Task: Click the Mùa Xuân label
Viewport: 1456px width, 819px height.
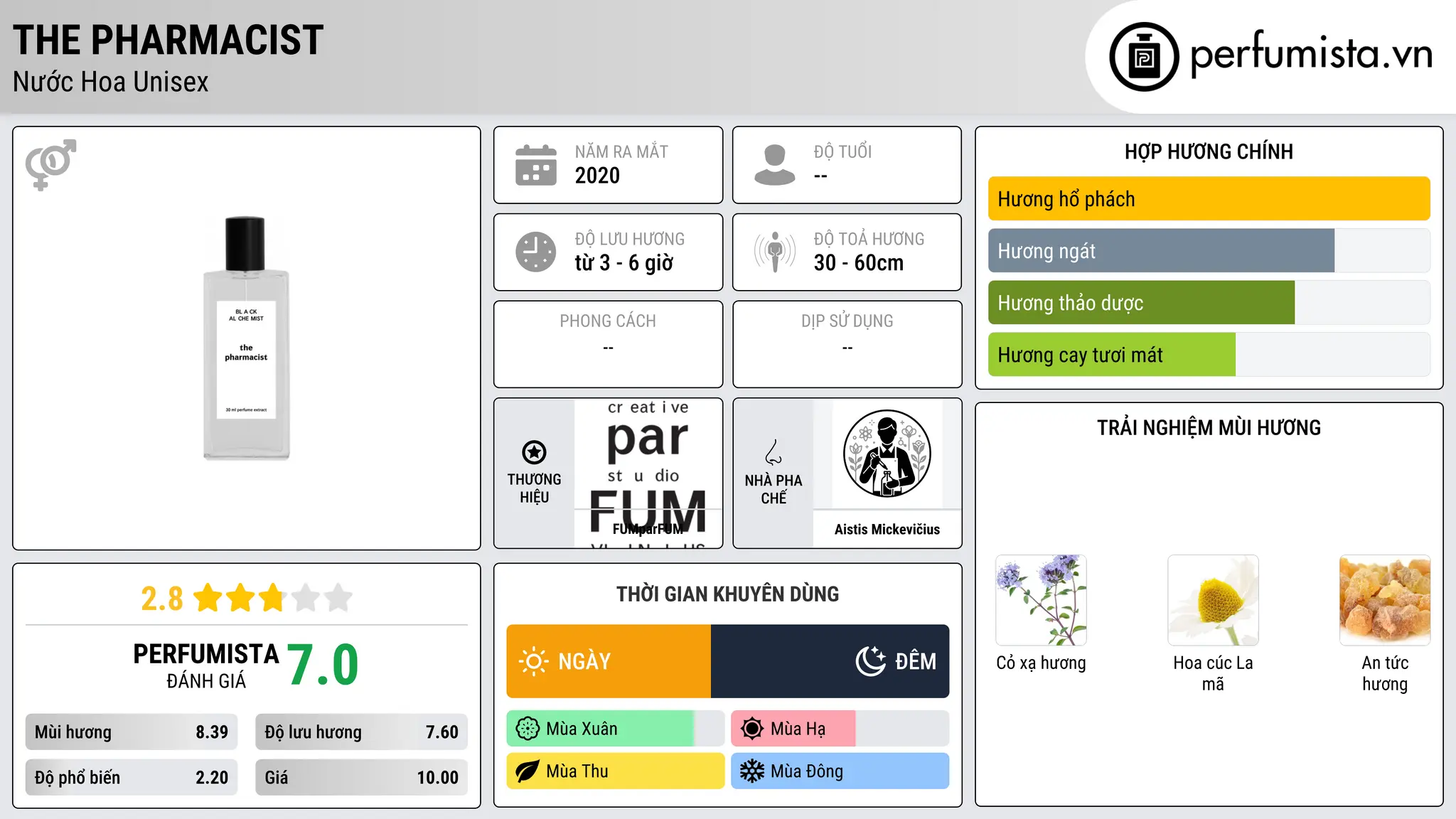Action: pyautogui.click(x=582, y=729)
